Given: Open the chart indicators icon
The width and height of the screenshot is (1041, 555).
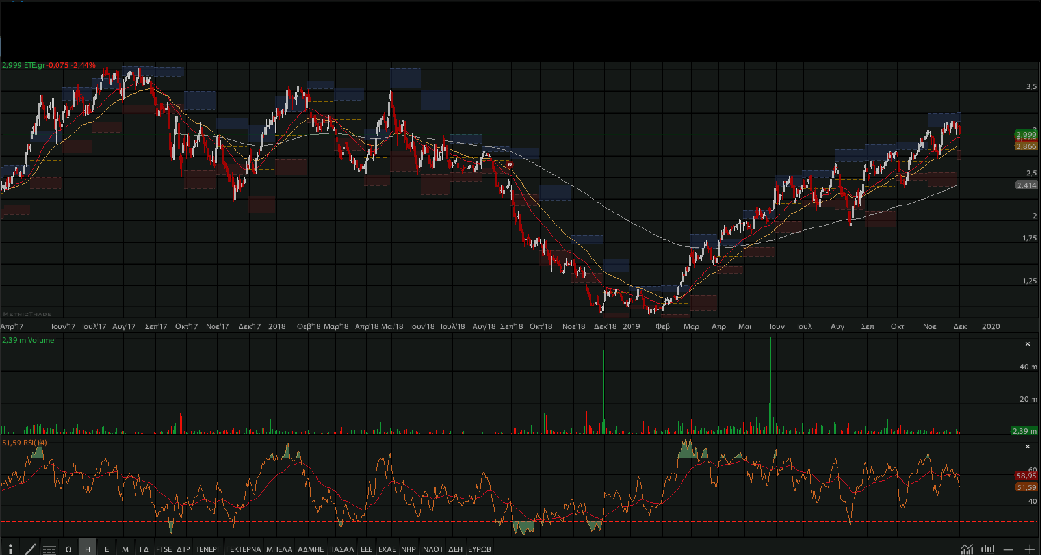Looking at the screenshot, I should (x=966, y=549).
